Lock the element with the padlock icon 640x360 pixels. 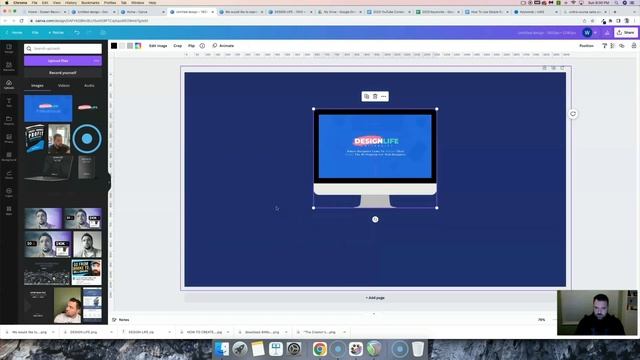click(x=634, y=46)
